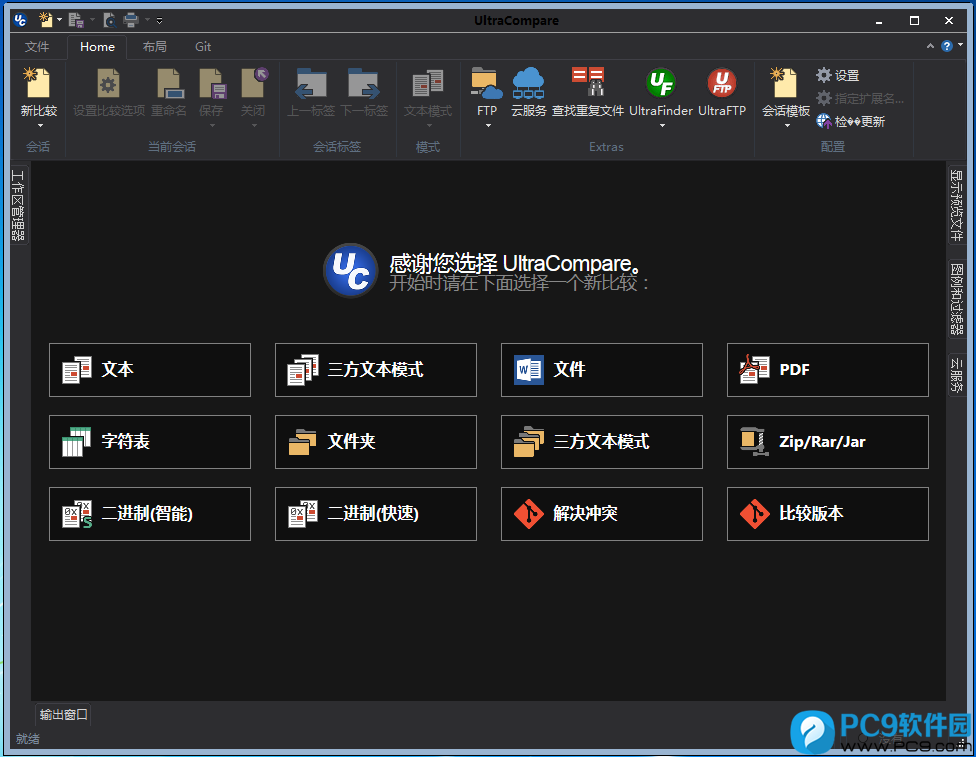Click 指定扩展名 specify extensions
Viewport: 976px width, 757px height.
860,98
